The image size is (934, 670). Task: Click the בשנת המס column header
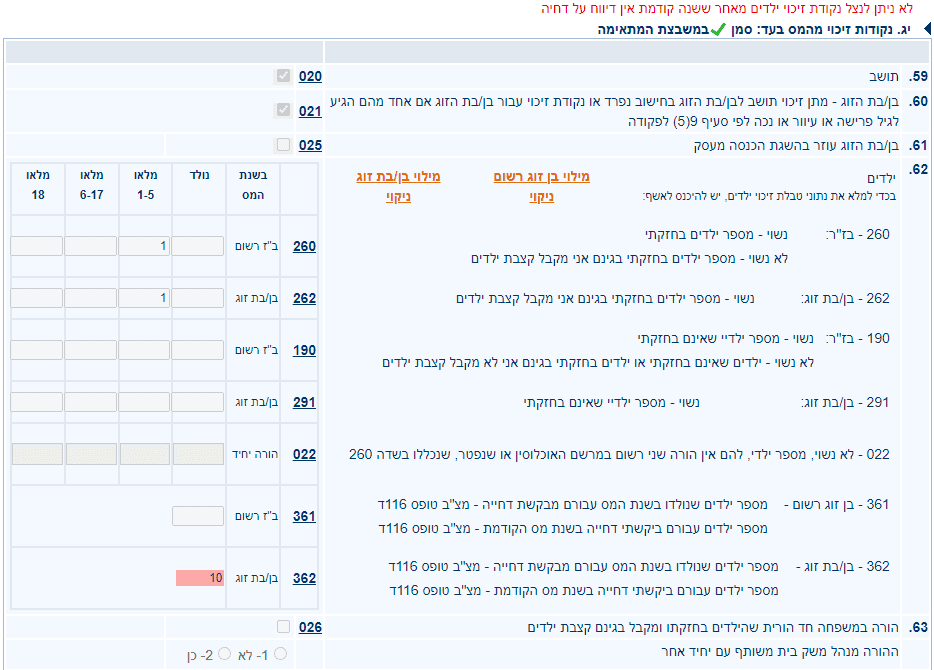pyautogui.click(x=253, y=185)
